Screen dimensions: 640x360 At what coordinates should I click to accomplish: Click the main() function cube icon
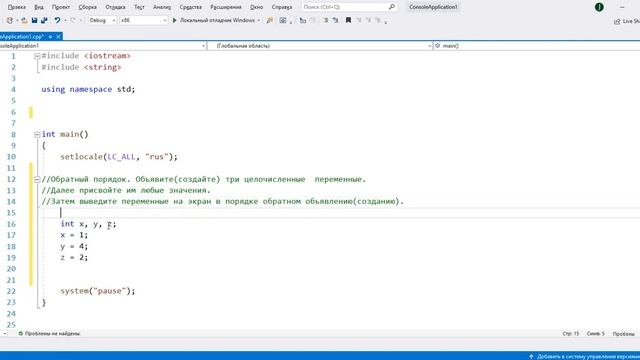click(438, 46)
